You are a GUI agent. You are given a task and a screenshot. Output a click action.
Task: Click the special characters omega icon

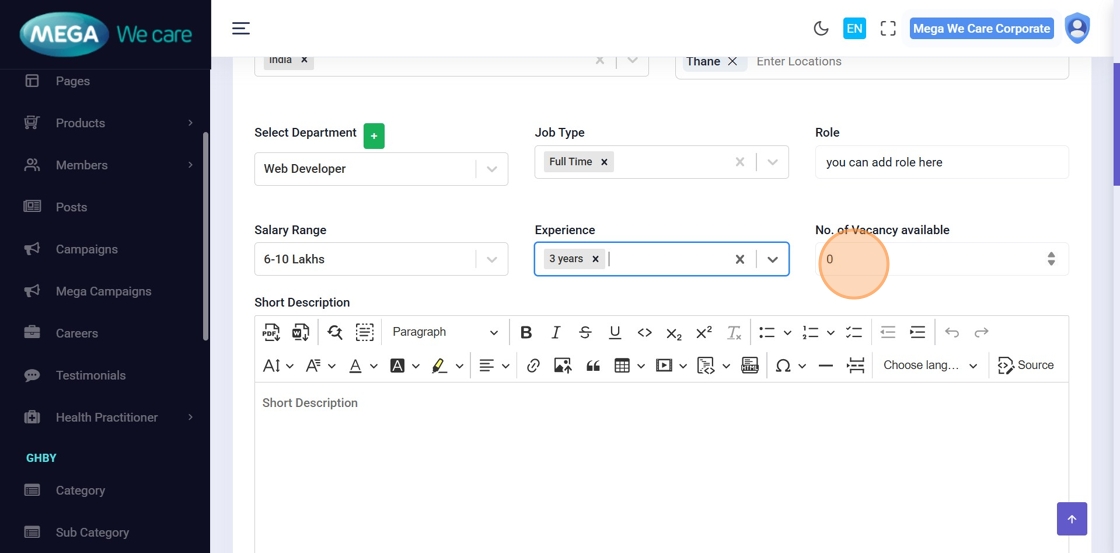pyautogui.click(x=783, y=366)
